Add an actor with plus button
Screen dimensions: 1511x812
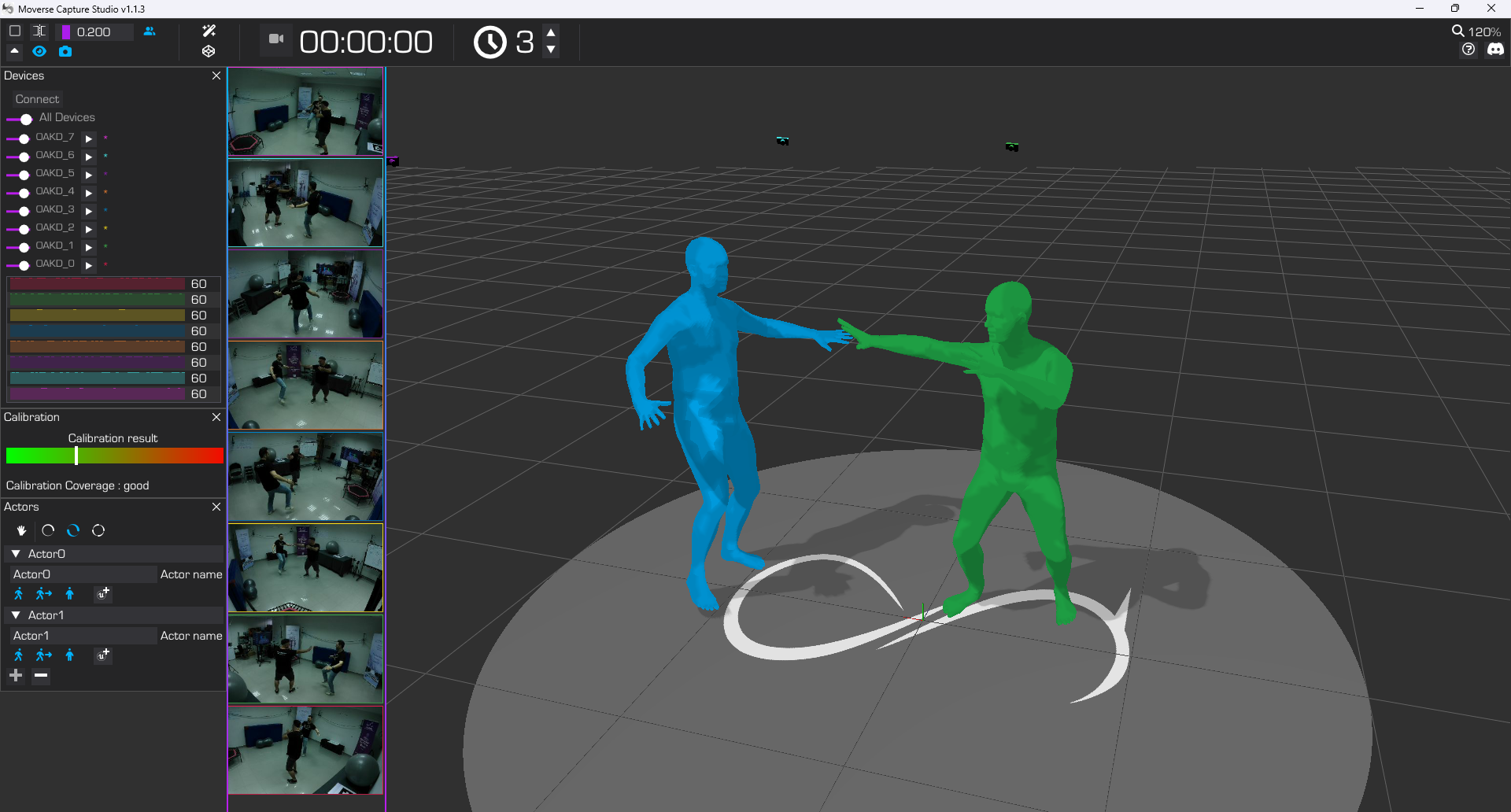[x=16, y=676]
